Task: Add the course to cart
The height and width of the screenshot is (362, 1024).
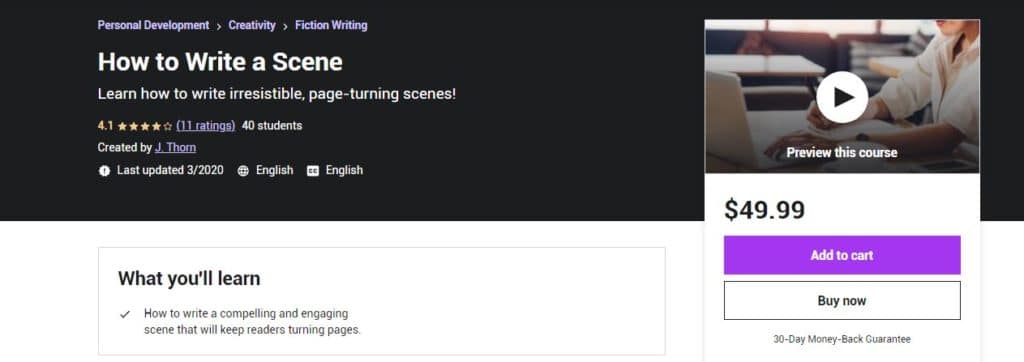Action: pos(842,255)
